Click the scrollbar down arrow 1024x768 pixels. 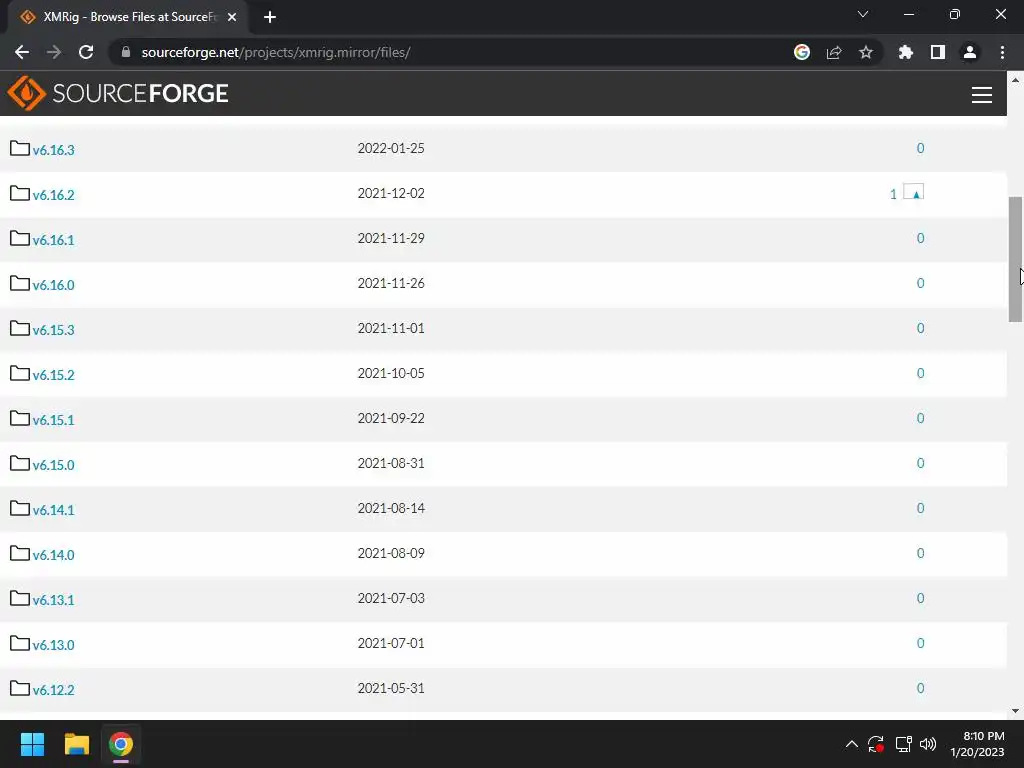click(x=1015, y=711)
